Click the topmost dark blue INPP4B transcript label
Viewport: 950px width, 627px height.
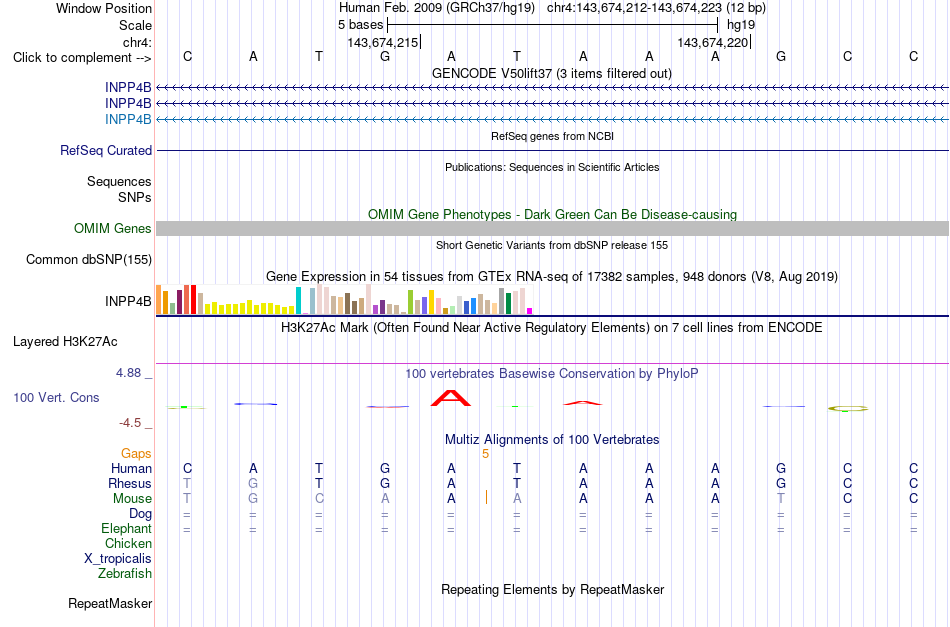click(x=128, y=87)
